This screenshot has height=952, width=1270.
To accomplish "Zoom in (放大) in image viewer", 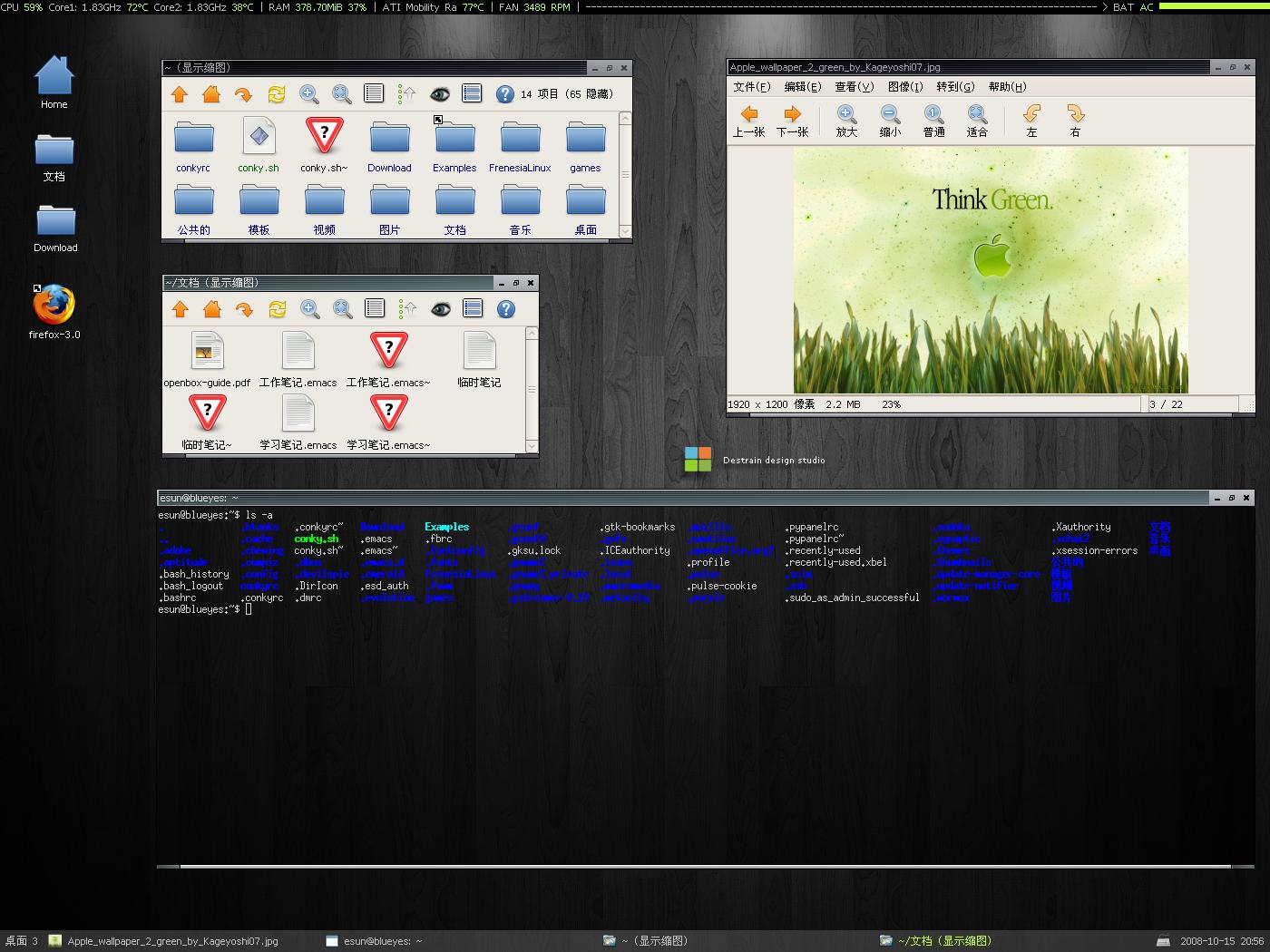I will (x=846, y=121).
